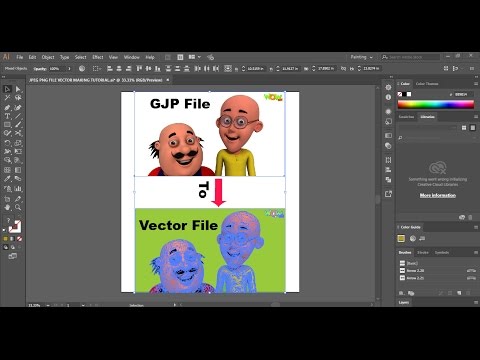Screen dimensions: 480x360
Task: Select the [Basic] brush row
Action: tap(438, 263)
